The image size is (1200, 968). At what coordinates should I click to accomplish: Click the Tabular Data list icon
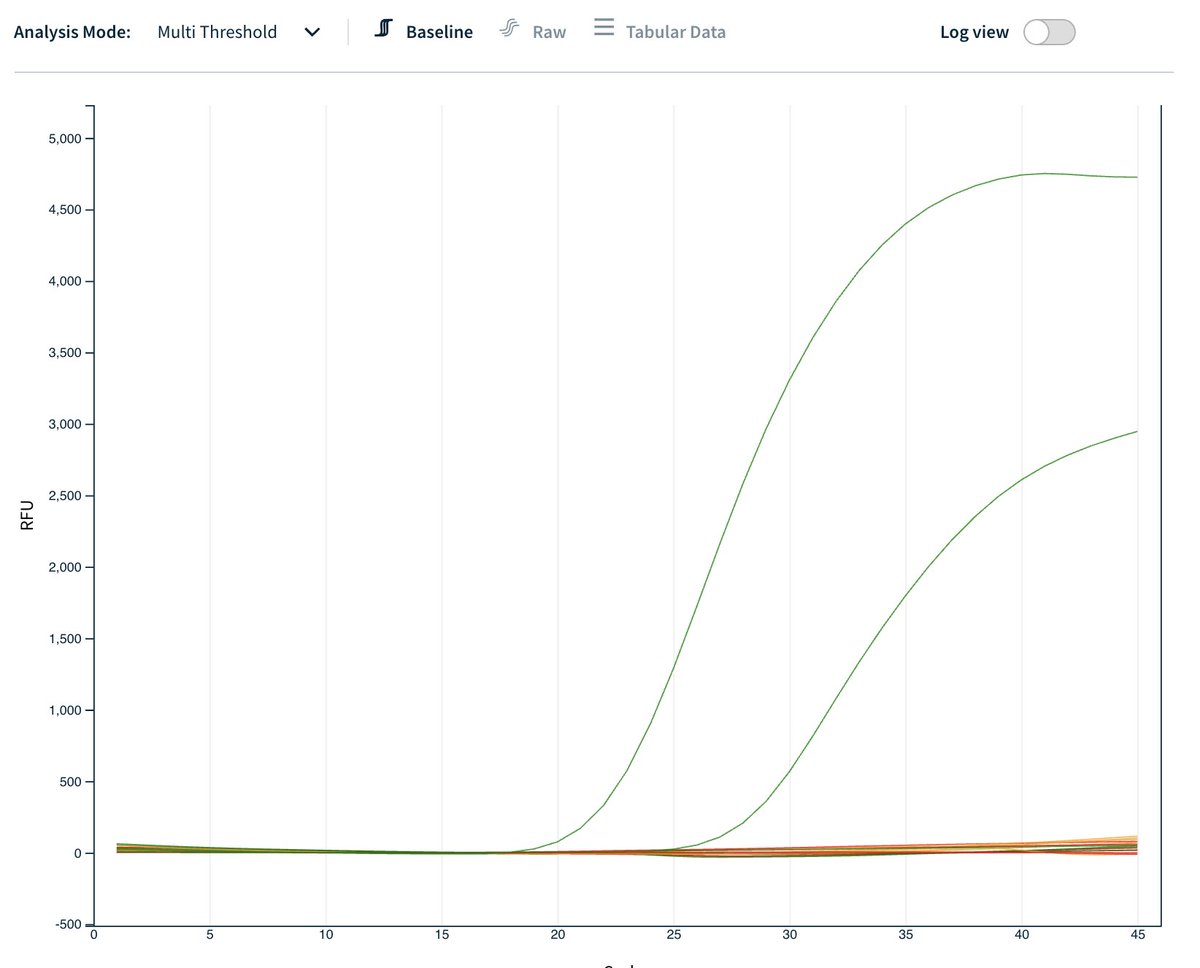click(604, 28)
